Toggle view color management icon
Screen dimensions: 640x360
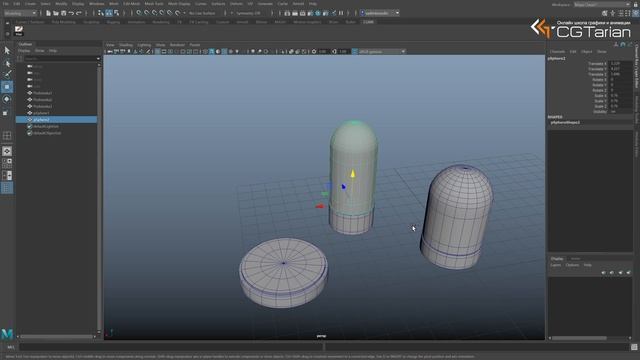[355, 52]
